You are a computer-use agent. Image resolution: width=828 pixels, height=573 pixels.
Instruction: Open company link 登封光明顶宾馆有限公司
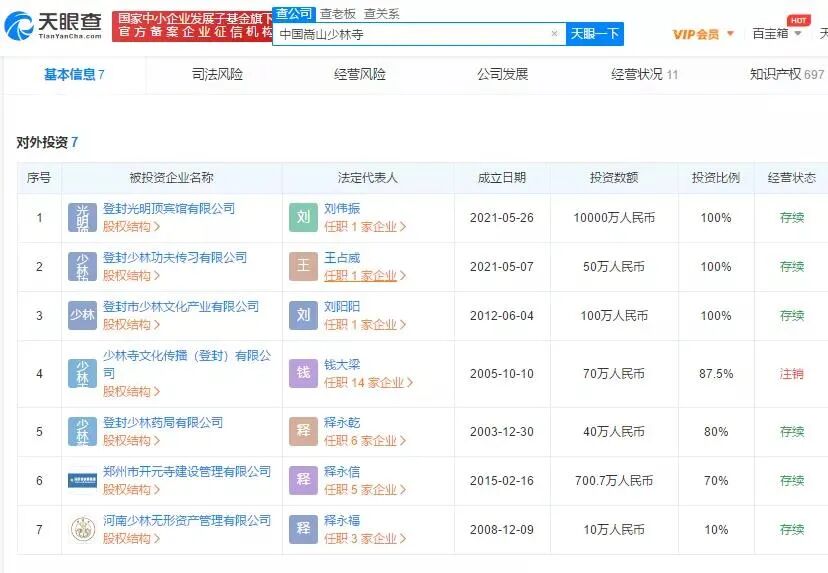pyautogui.click(x=169, y=209)
